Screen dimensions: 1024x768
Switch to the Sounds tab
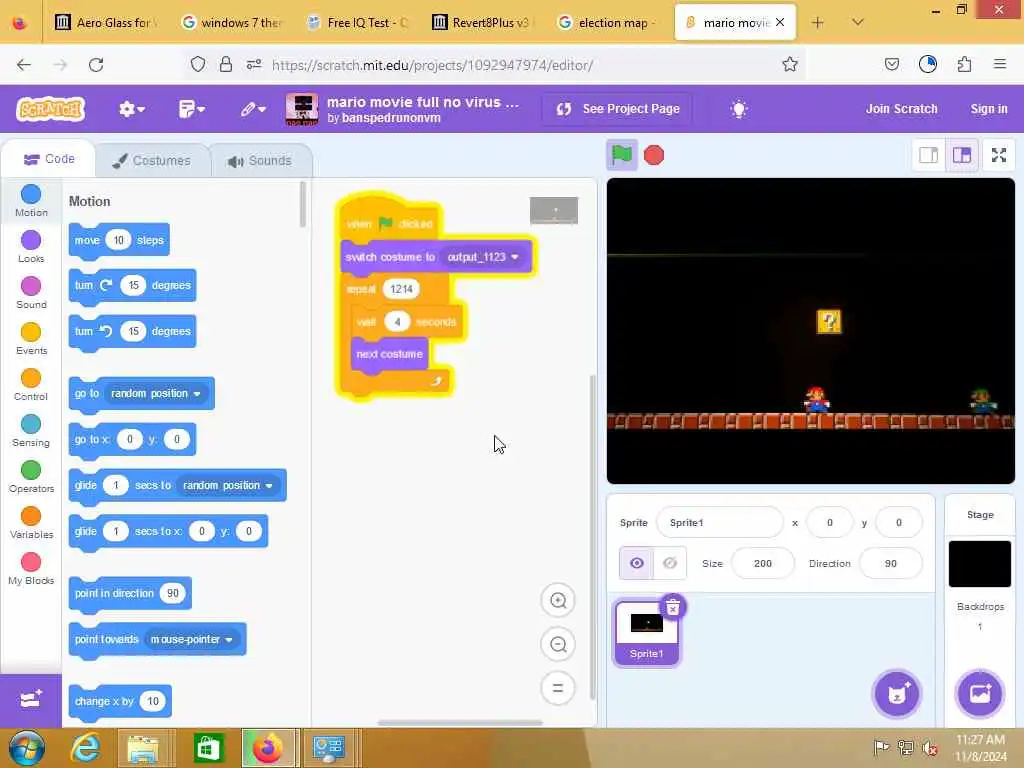point(260,161)
